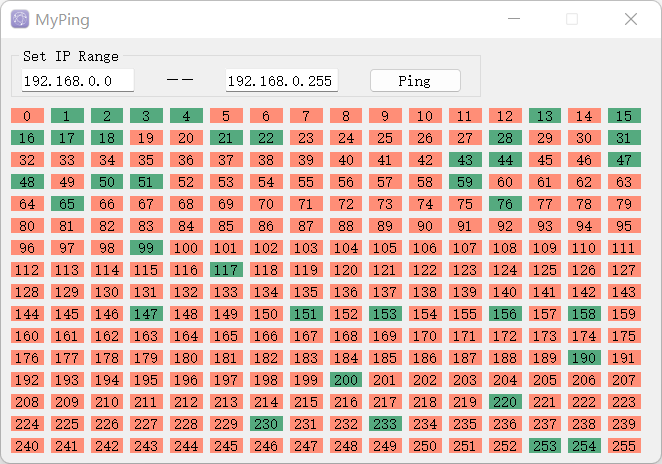Select the green host cell 76

click(x=505, y=204)
